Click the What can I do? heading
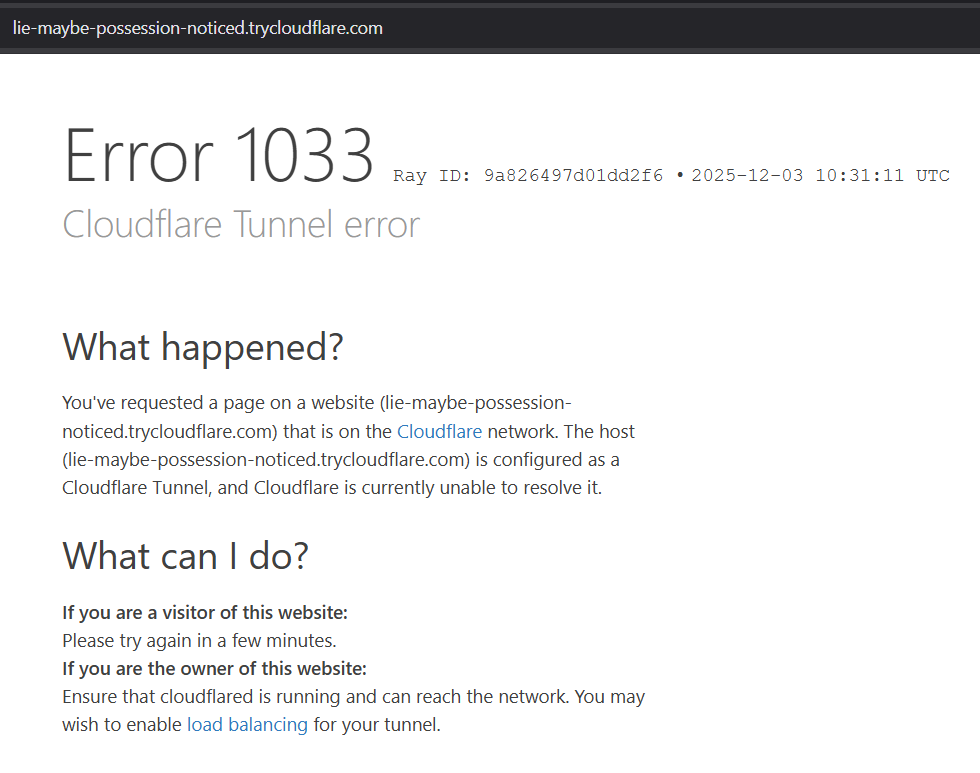 pos(186,556)
